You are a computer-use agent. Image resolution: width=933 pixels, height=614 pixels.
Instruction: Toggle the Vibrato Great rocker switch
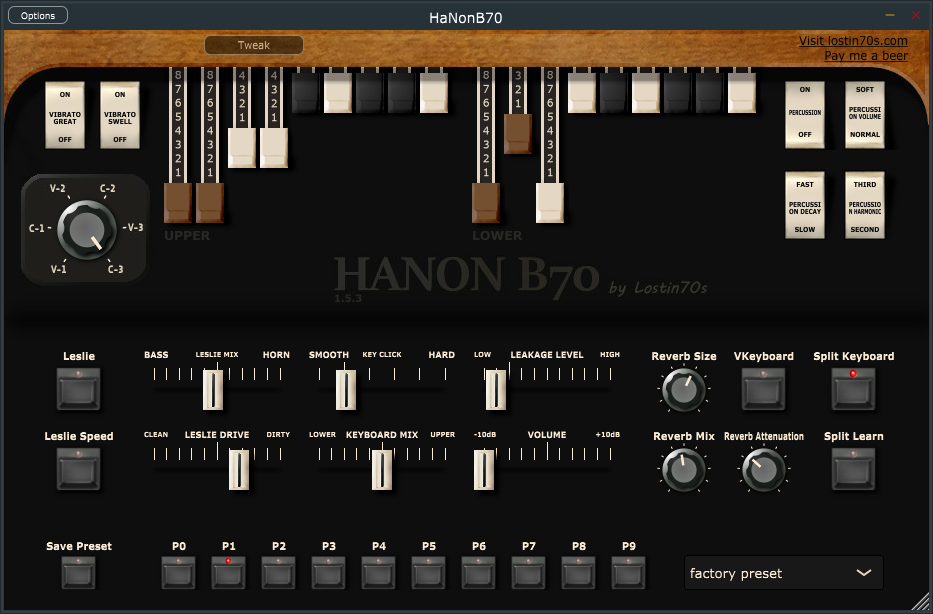tap(65, 115)
